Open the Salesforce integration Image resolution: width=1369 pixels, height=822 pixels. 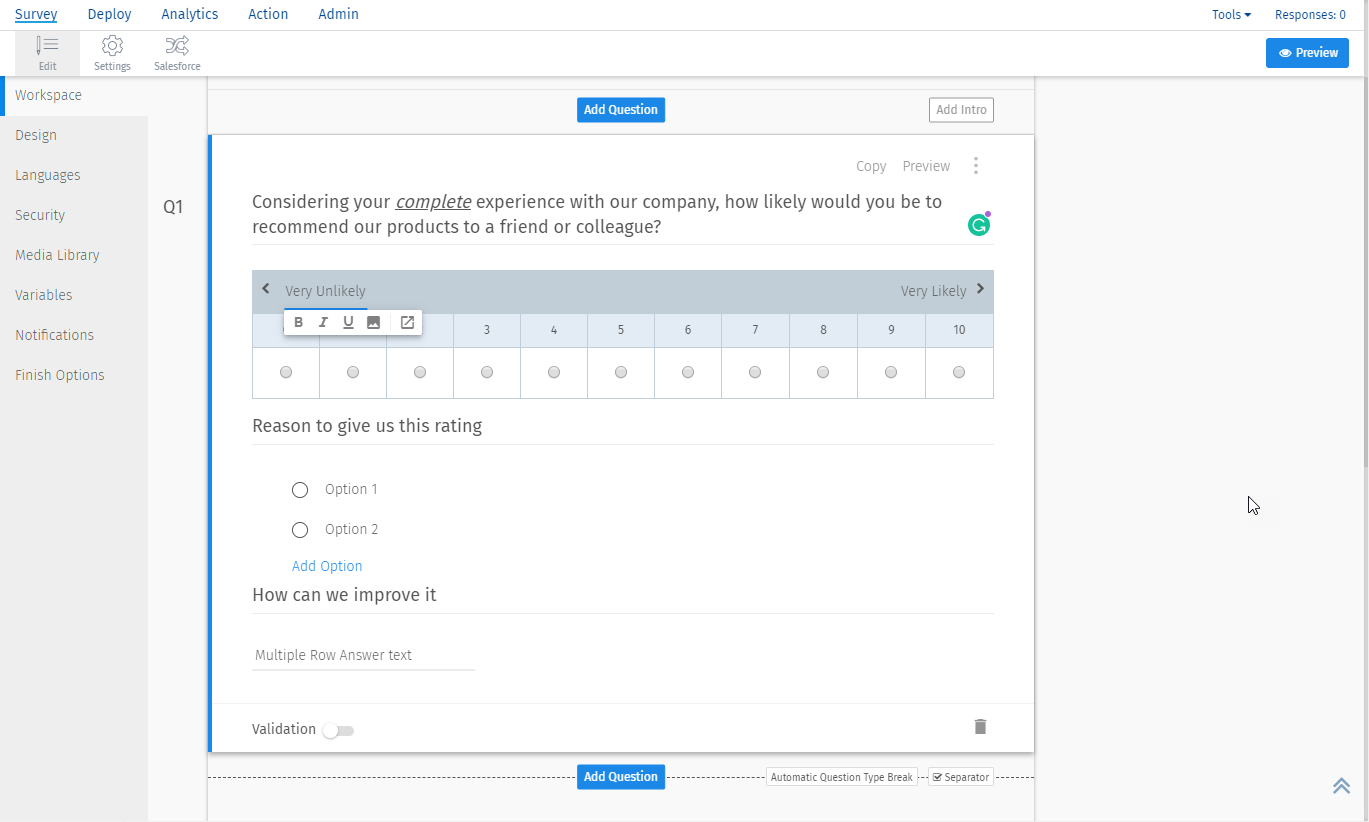176,52
